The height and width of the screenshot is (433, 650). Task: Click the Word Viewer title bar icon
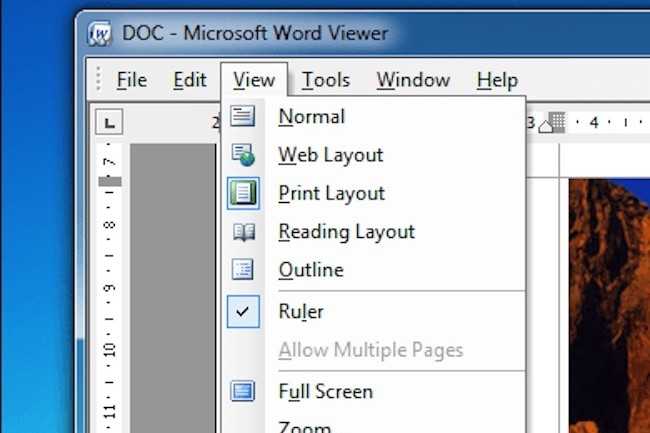click(x=99, y=33)
